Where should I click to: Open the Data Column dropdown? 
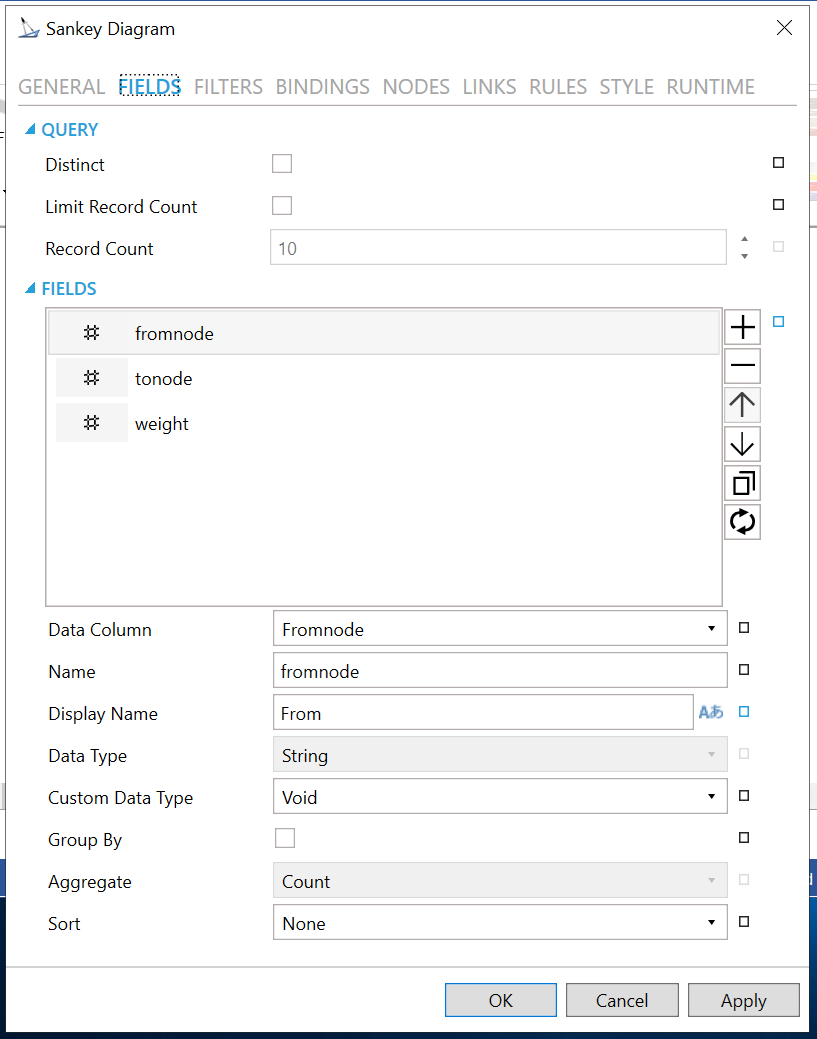click(499, 629)
